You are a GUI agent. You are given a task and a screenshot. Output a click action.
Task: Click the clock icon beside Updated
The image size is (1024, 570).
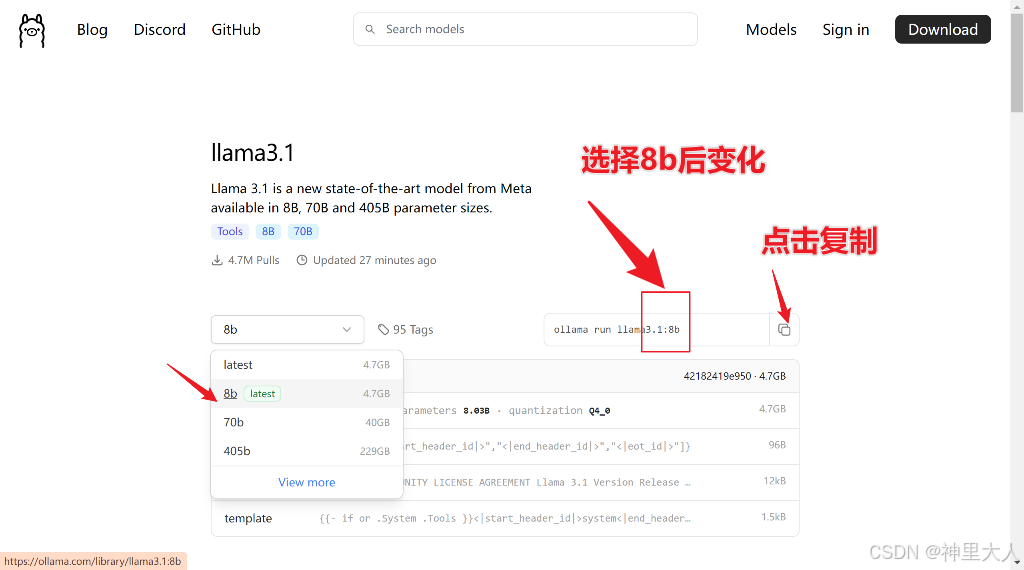302,261
